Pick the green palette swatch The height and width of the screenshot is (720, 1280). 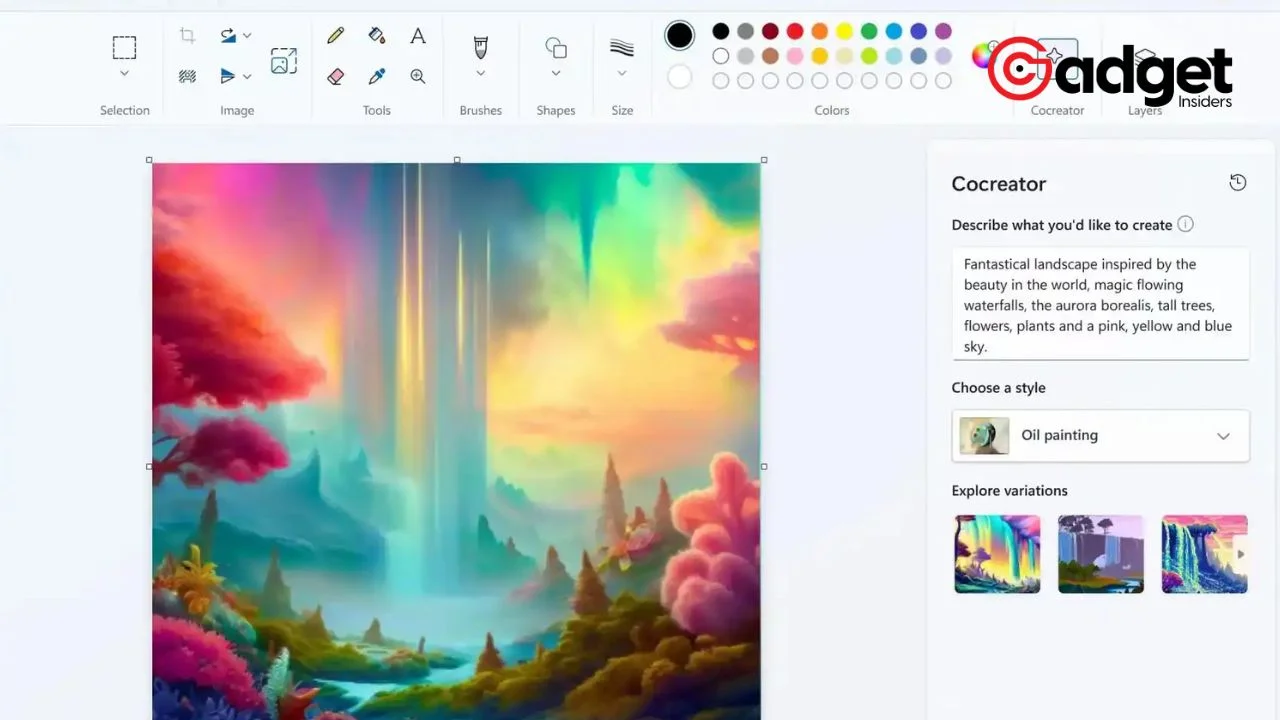(x=869, y=31)
